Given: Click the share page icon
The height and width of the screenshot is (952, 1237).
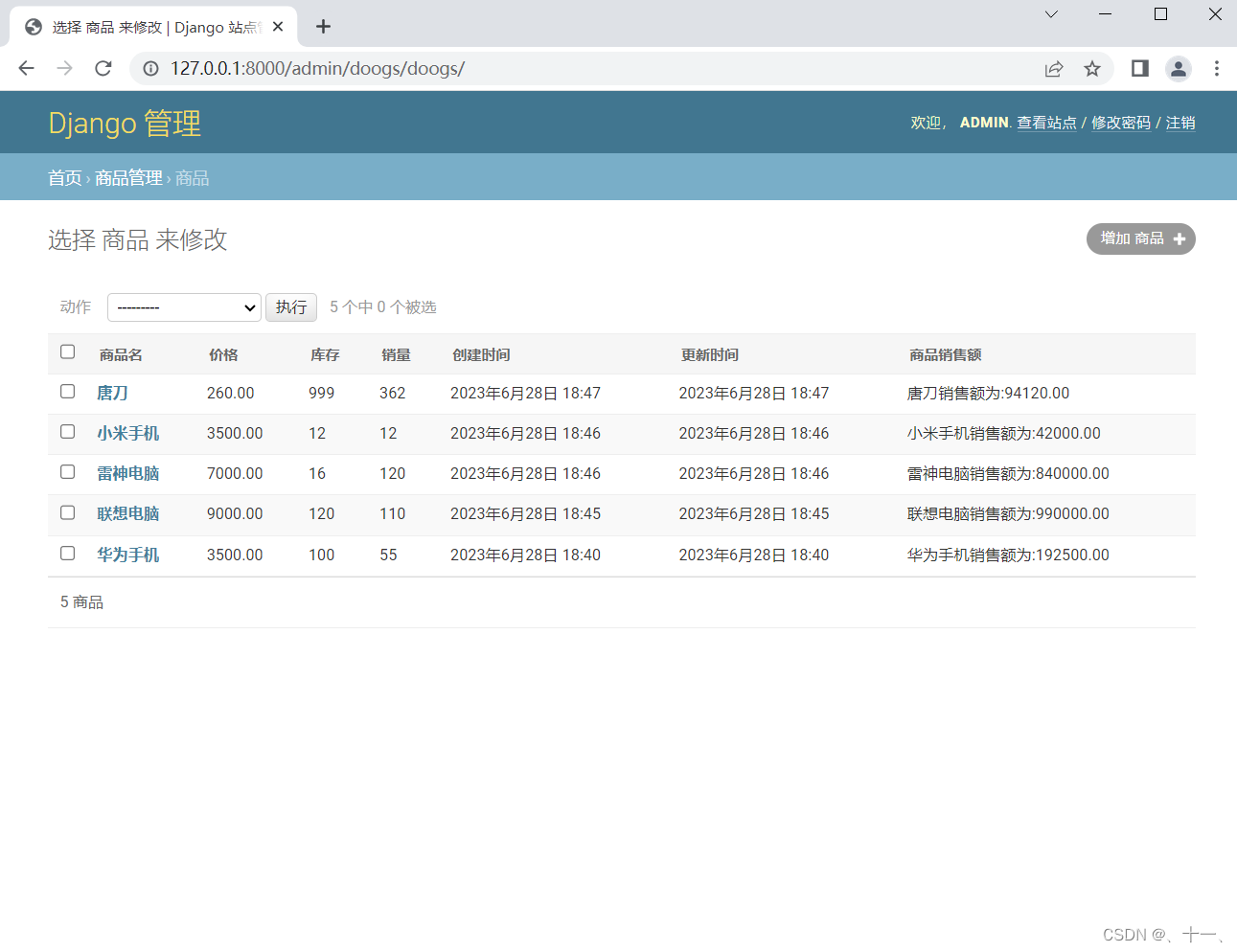Looking at the screenshot, I should pos(1054,68).
